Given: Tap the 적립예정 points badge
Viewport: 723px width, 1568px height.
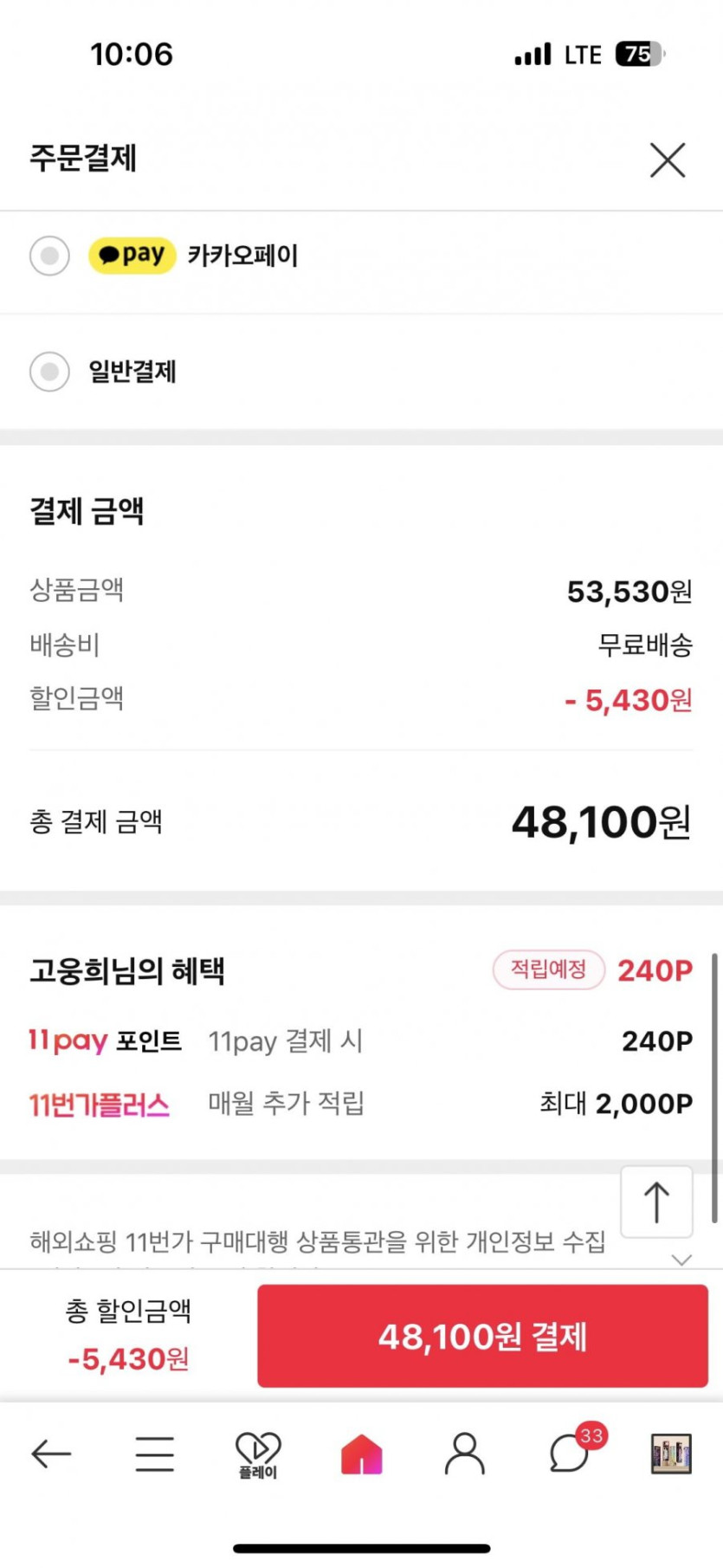Looking at the screenshot, I should tap(548, 969).
